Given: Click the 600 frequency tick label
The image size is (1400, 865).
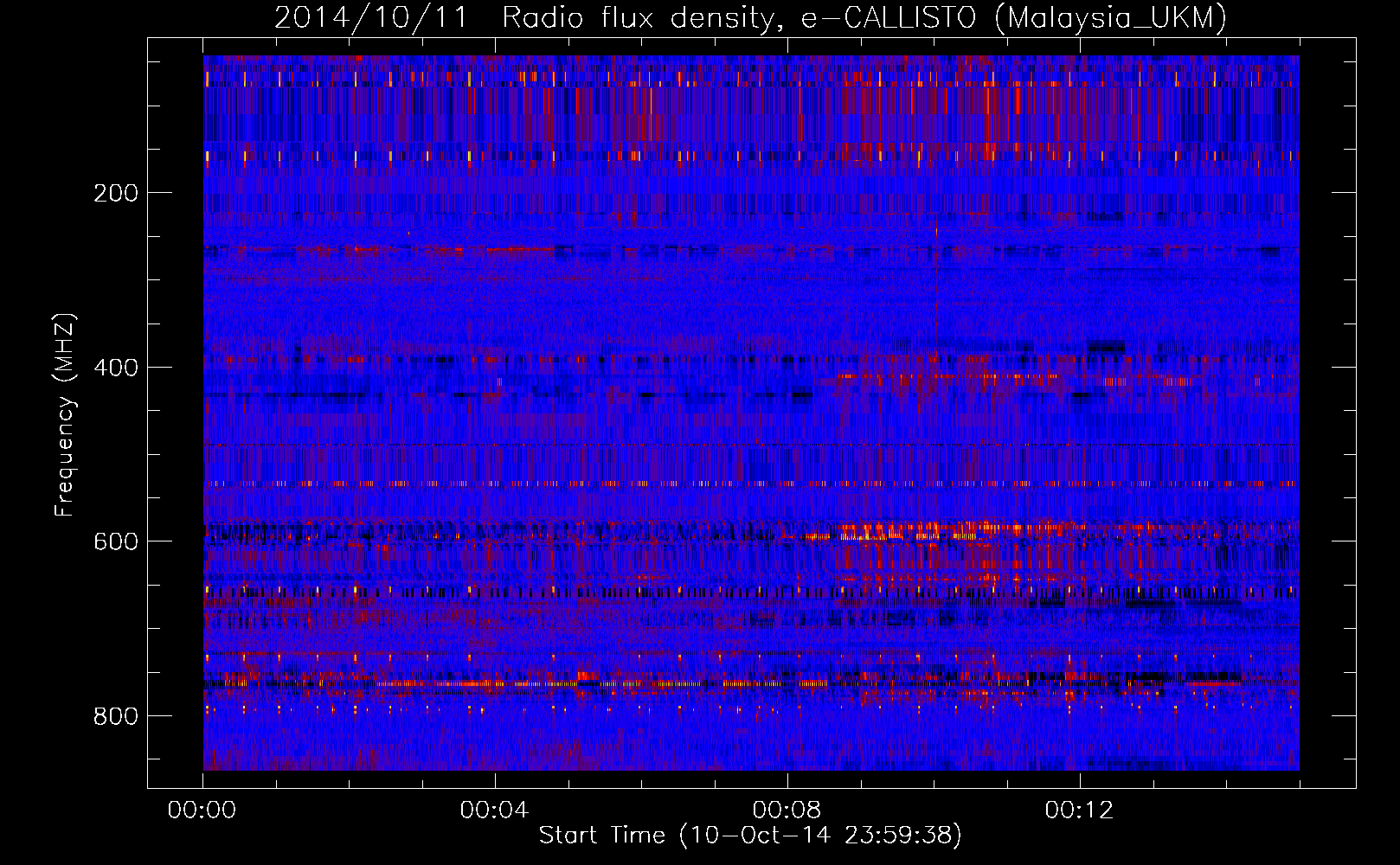Looking at the screenshot, I should (115, 541).
